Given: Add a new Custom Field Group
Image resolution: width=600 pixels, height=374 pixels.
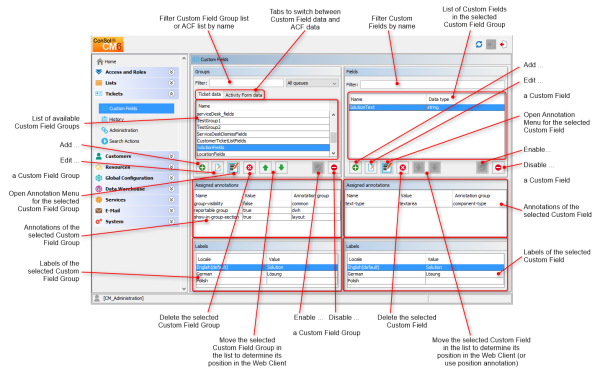Looking at the screenshot, I should (202, 168).
